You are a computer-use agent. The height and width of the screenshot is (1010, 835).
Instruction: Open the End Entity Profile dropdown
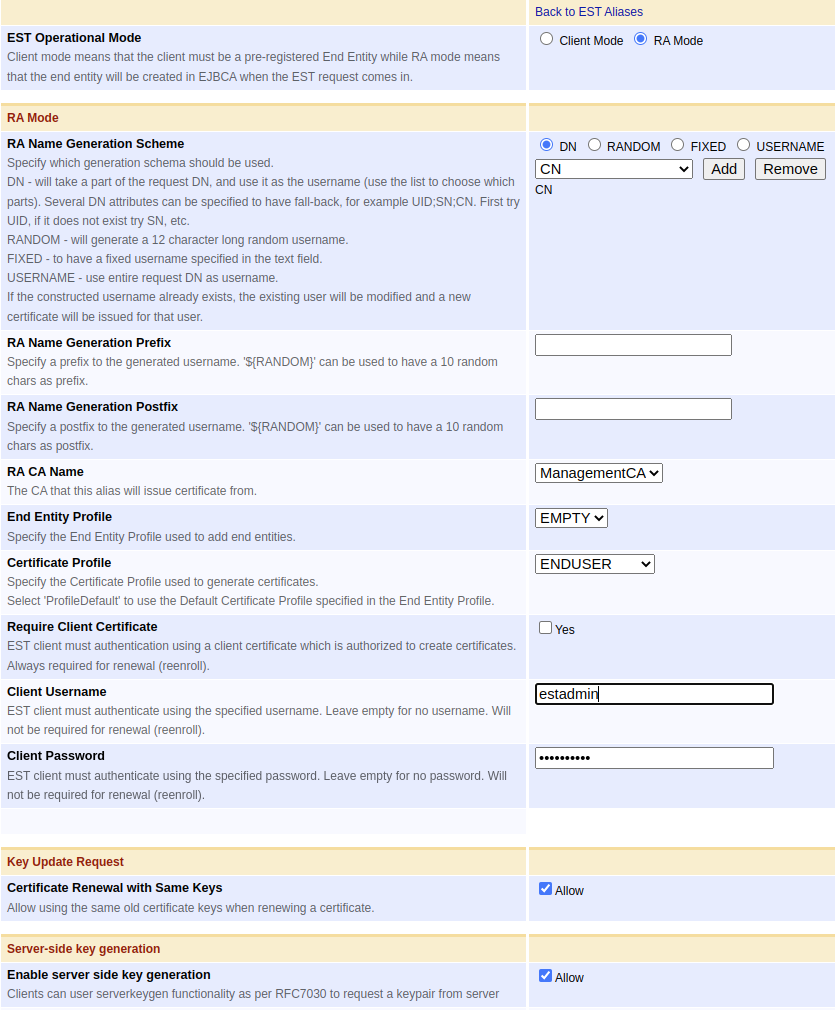(x=571, y=517)
